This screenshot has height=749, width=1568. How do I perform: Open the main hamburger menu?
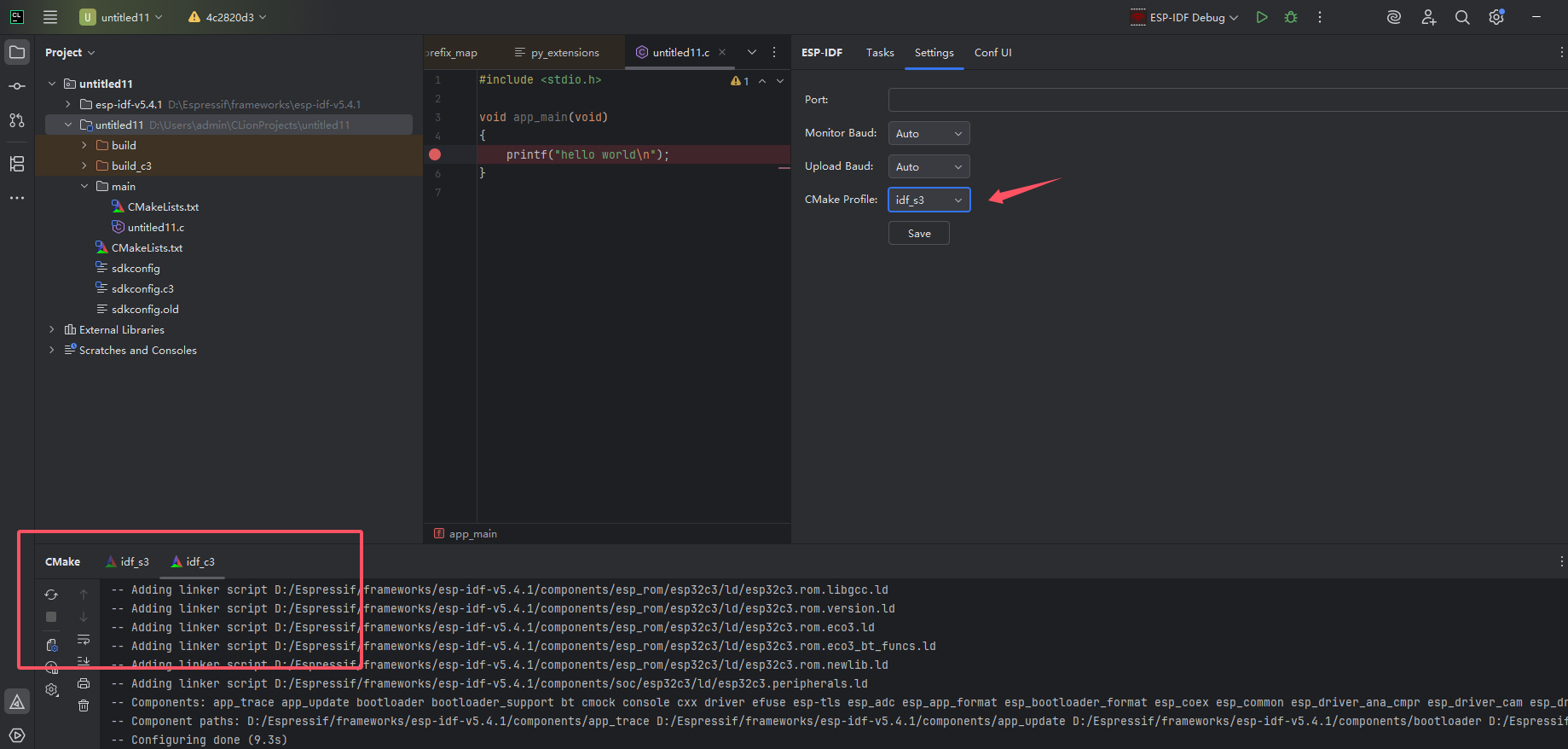click(x=50, y=17)
